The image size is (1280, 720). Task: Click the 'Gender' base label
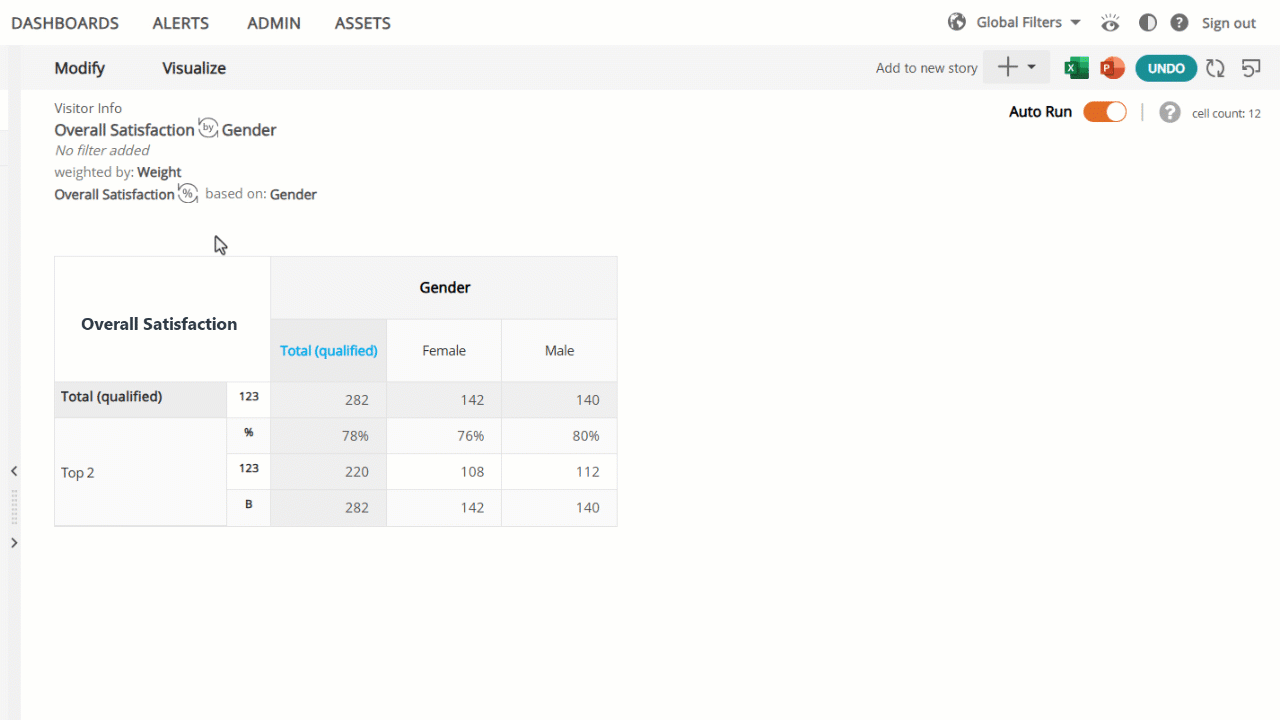pos(293,194)
